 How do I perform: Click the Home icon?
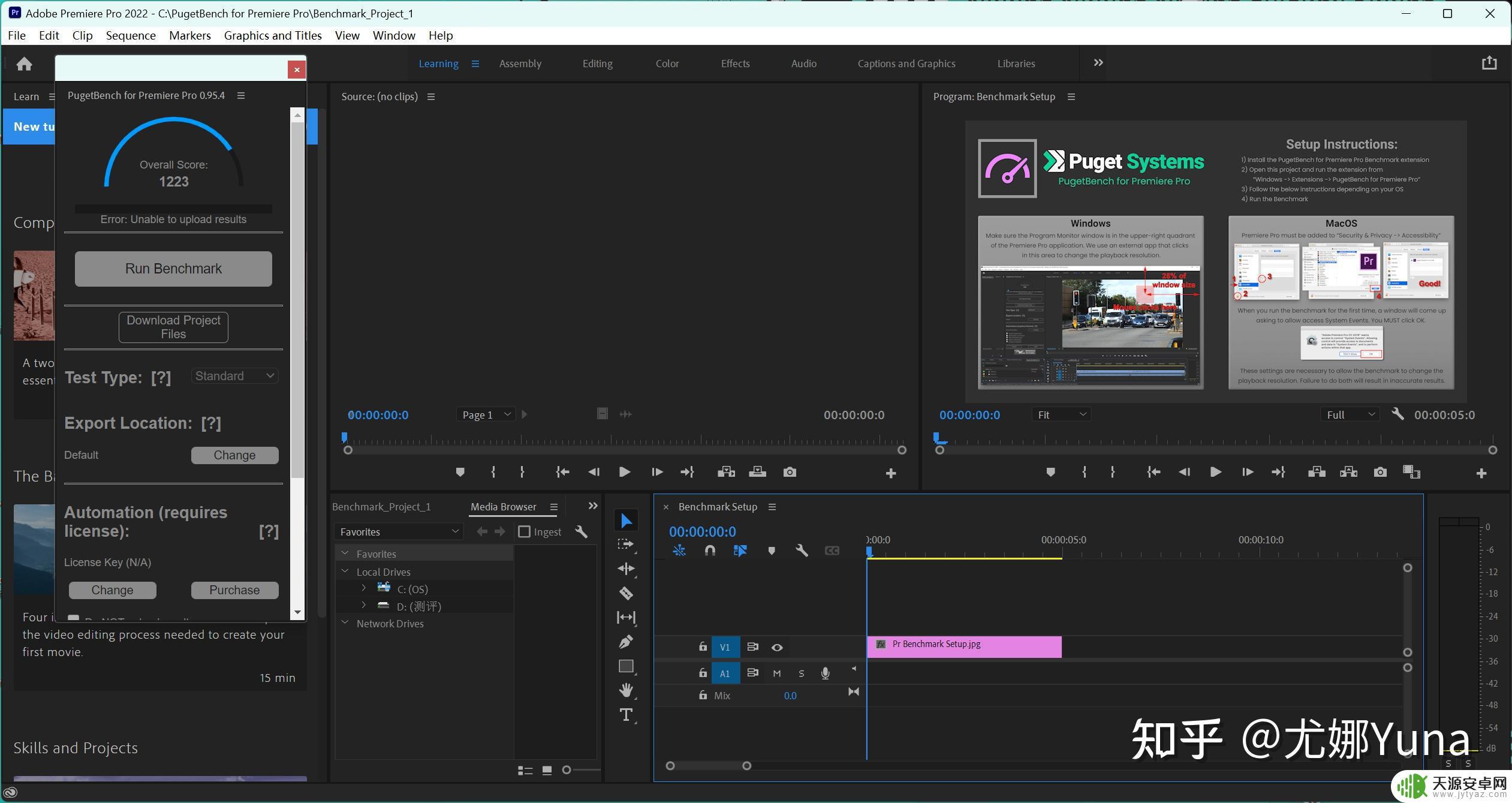click(x=24, y=64)
